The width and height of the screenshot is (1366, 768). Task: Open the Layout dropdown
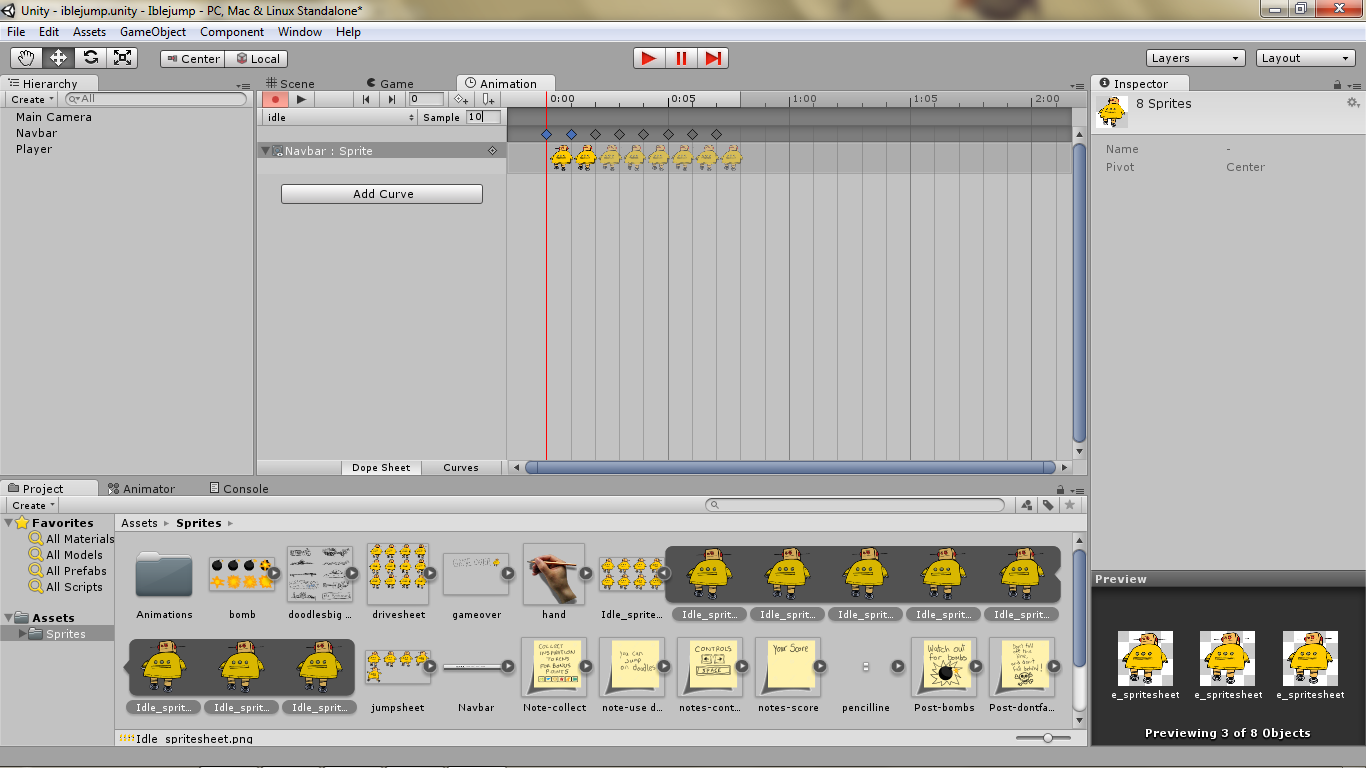click(x=1305, y=57)
